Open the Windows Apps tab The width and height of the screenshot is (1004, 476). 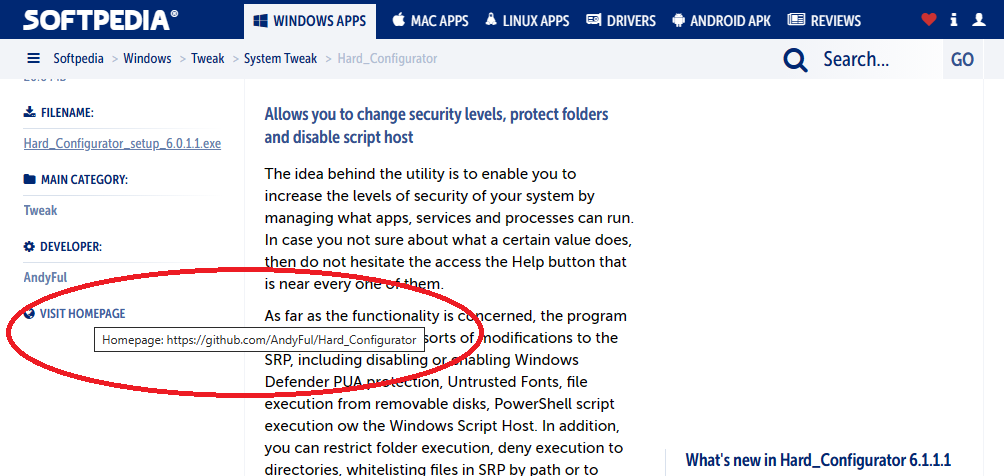(309, 20)
